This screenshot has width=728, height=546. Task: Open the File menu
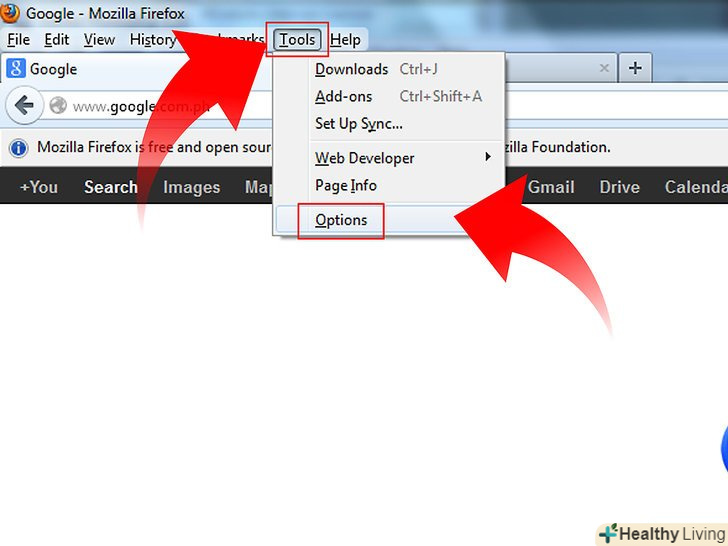[x=19, y=40]
